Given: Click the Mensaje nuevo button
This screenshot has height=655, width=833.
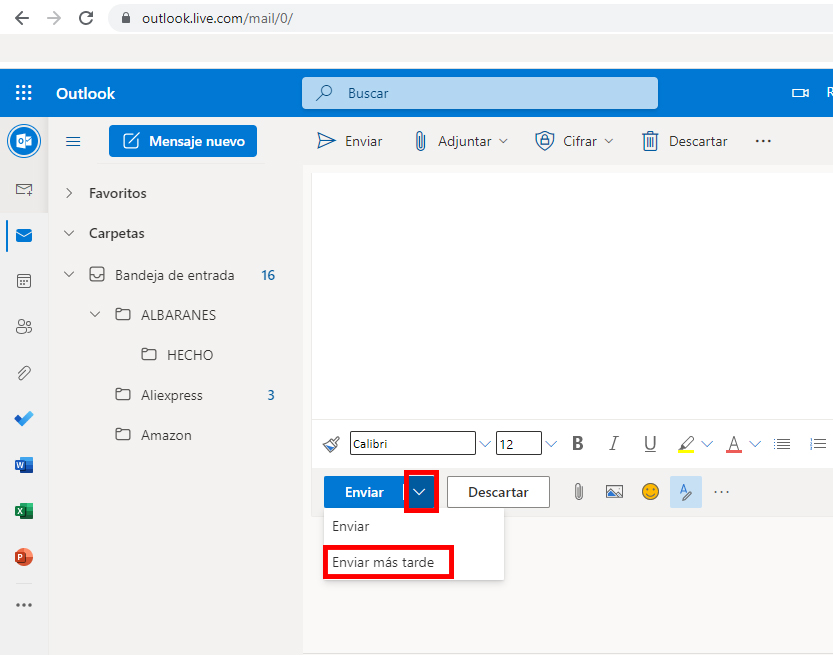Looking at the screenshot, I should click(182, 141).
